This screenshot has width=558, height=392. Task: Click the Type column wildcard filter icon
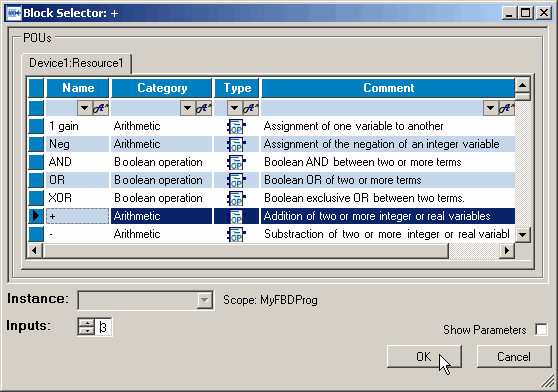251,108
